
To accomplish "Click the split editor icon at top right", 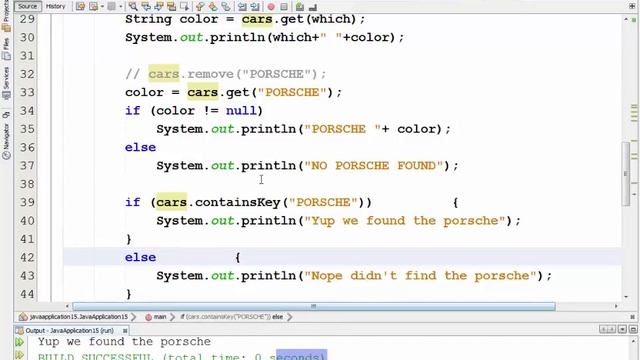I will (x=632, y=6).
